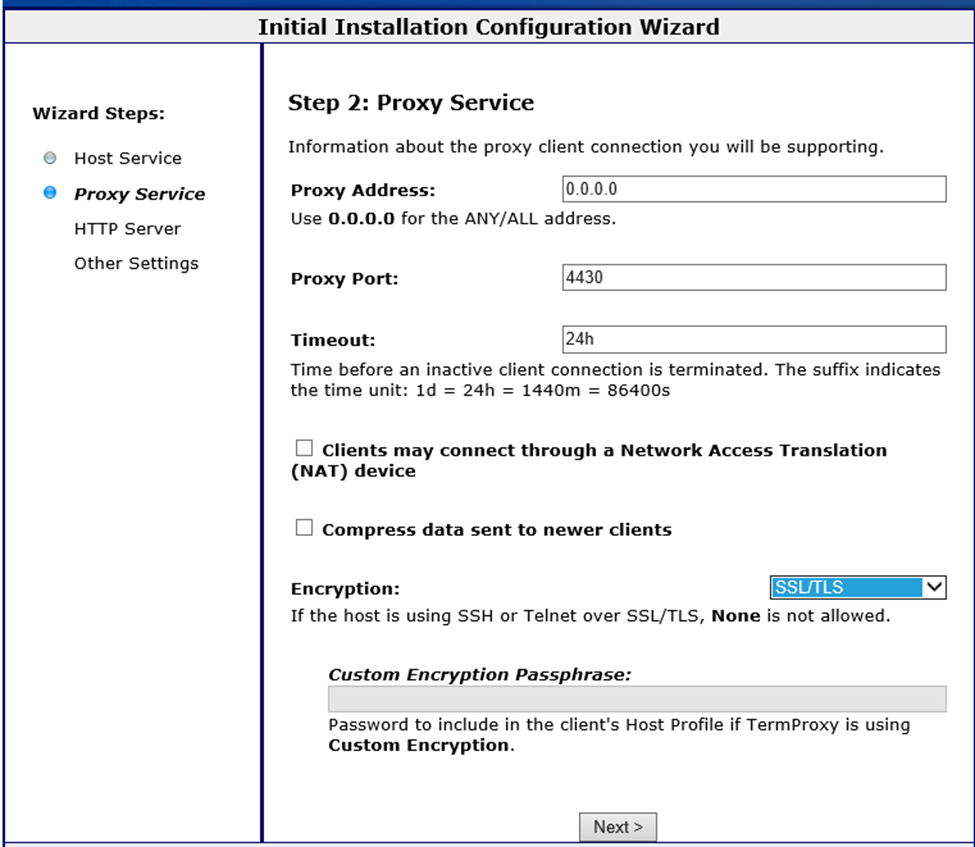975x847 pixels.
Task: Click the Initial Installation Configuration Wizard title
Action: coord(487,27)
